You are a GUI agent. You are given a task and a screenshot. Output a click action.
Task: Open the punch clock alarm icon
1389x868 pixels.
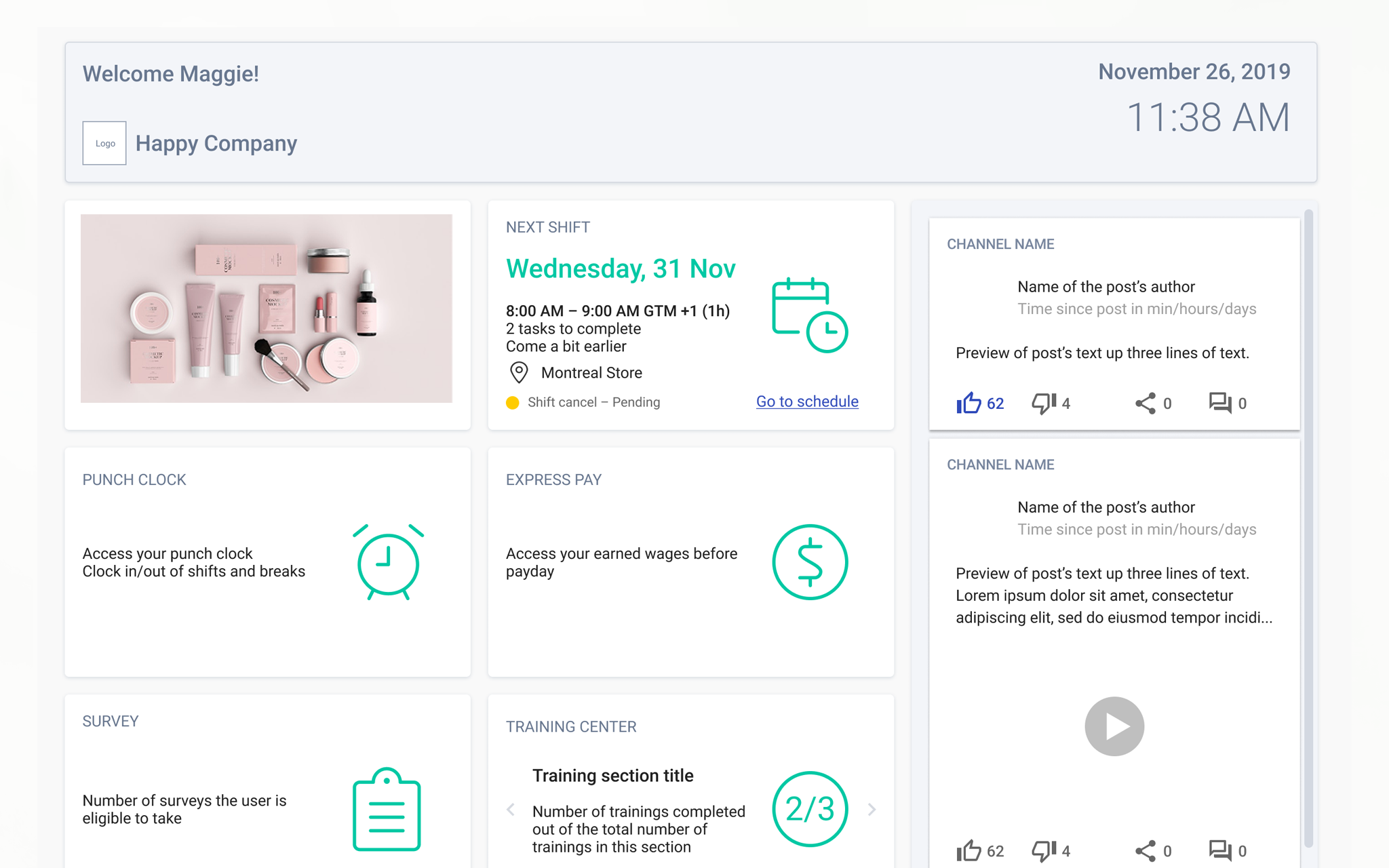click(388, 562)
